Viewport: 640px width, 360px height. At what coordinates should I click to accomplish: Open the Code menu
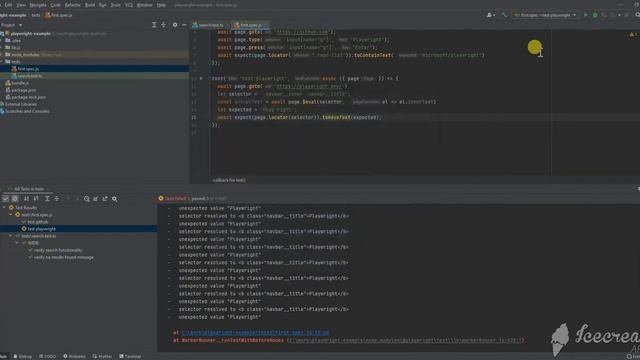55,5
